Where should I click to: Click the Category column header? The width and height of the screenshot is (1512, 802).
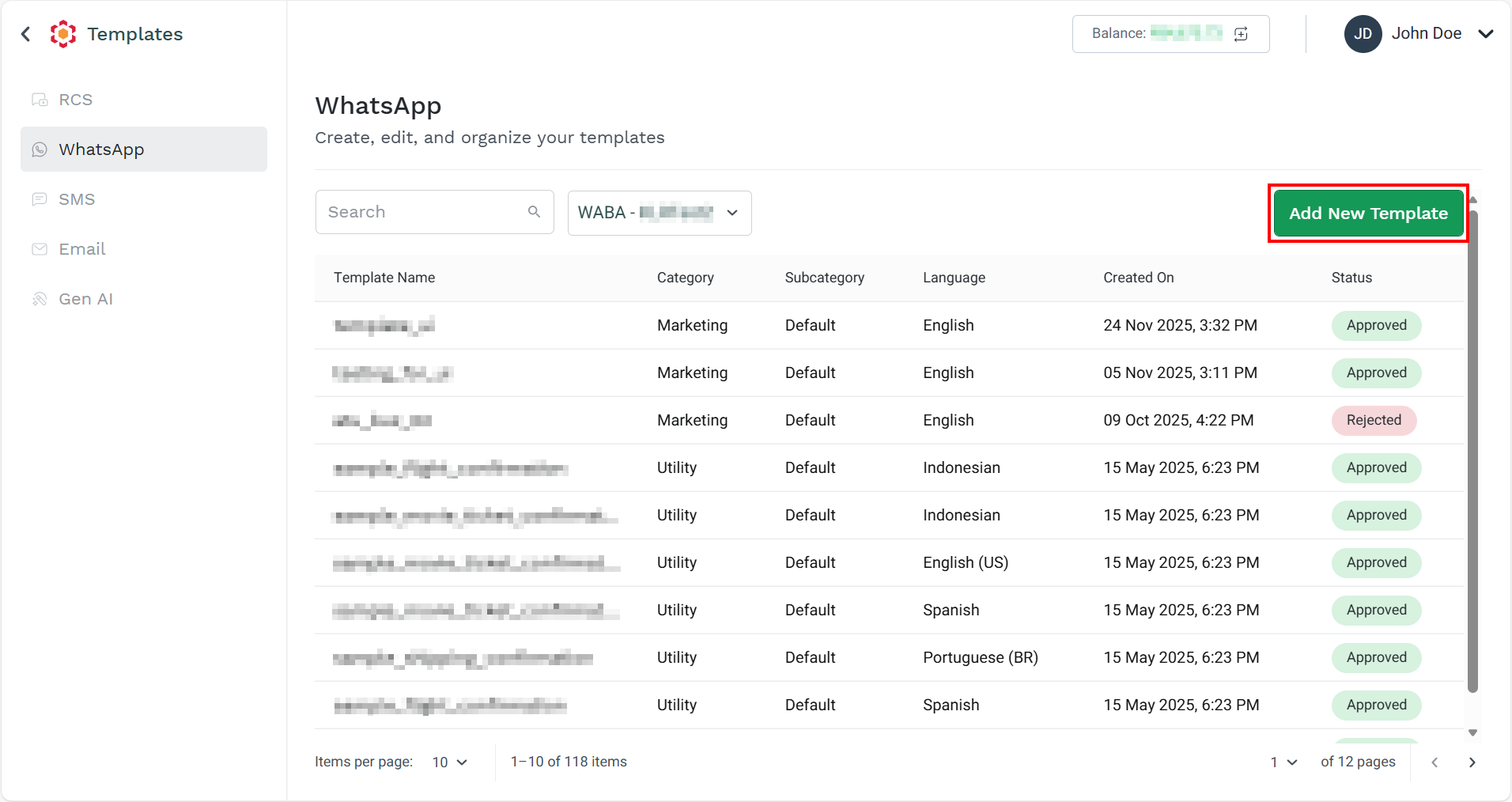tap(686, 278)
